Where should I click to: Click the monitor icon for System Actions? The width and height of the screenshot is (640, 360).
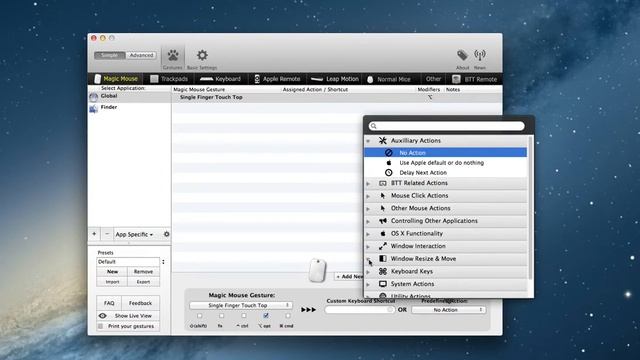382,284
